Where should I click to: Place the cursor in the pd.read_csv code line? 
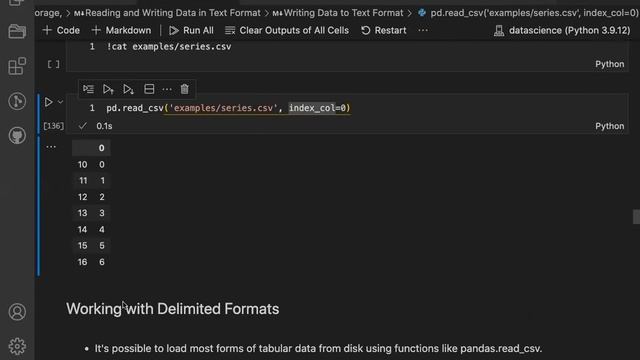click(x=228, y=108)
